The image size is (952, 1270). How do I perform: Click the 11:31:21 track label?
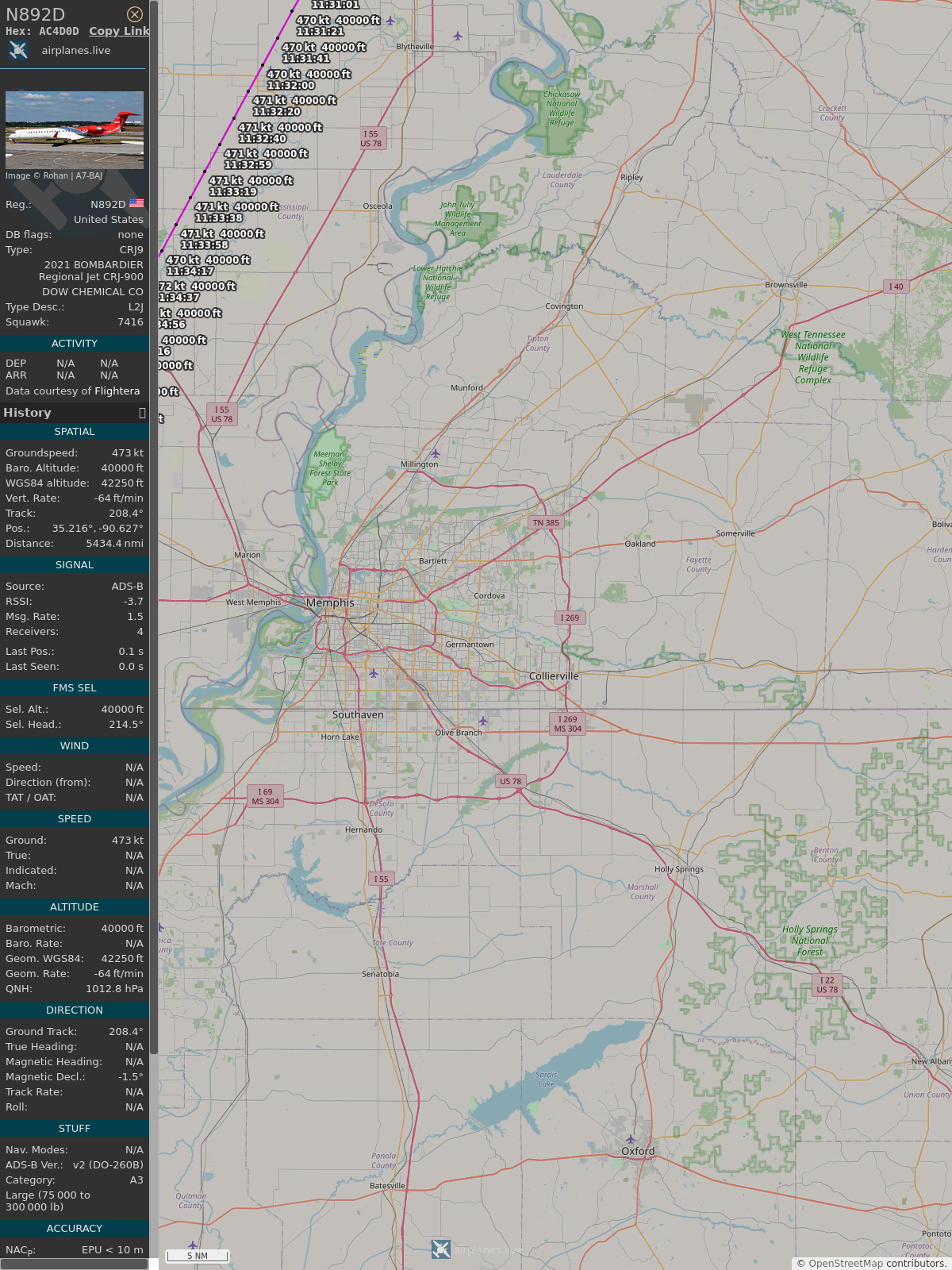[x=320, y=32]
